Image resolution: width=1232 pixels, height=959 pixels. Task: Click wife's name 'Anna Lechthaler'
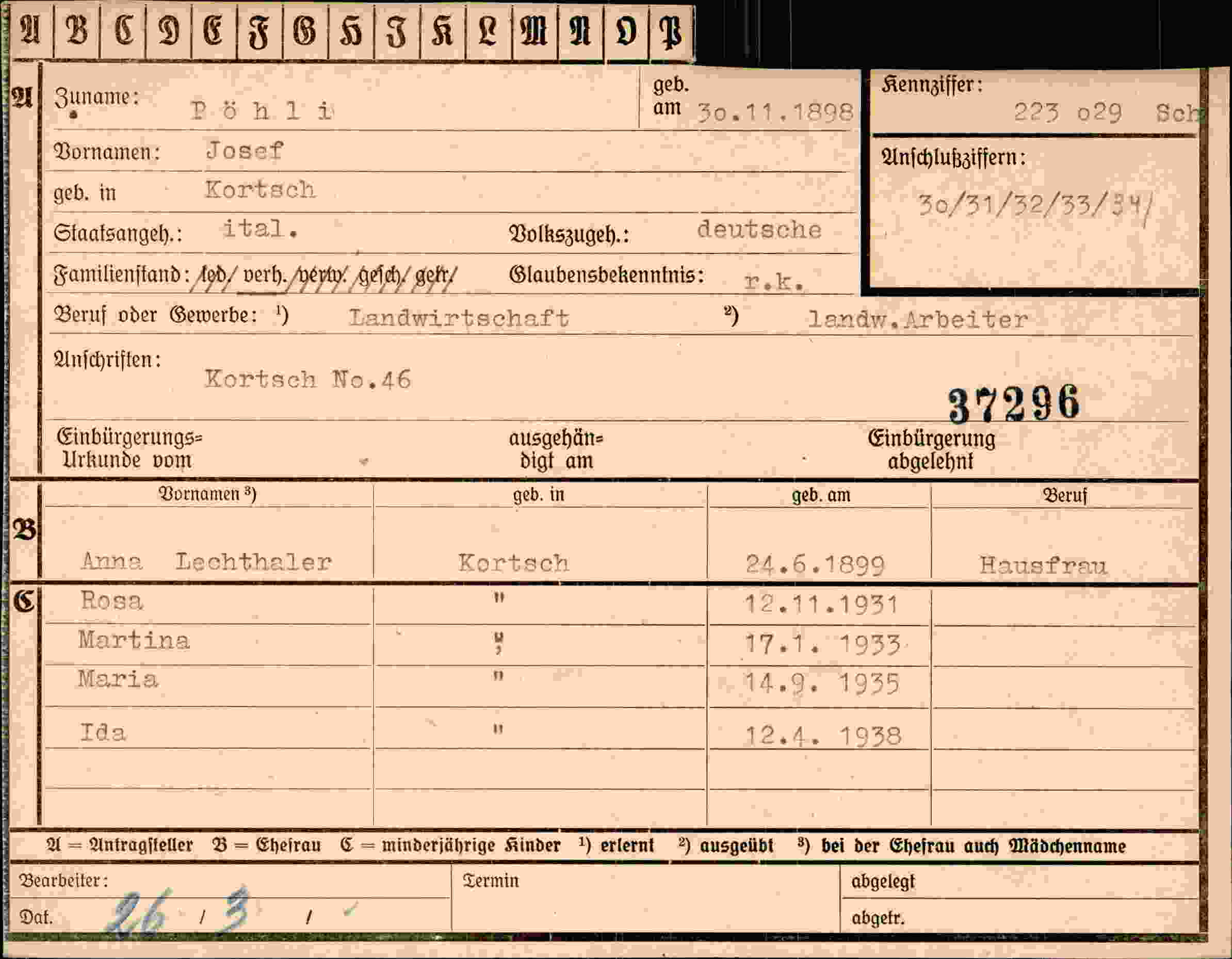pyautogui.click(x=206, y=562)
